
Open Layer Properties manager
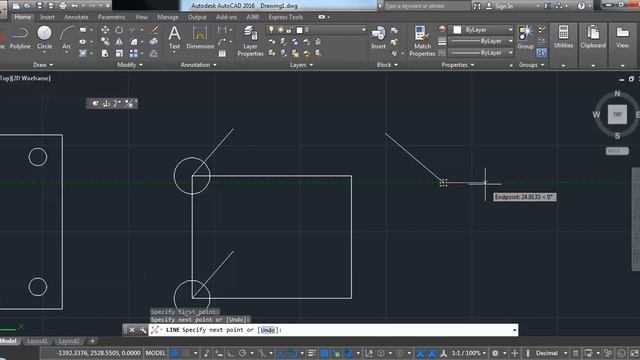pyautogui.click(x=250, y=41)
